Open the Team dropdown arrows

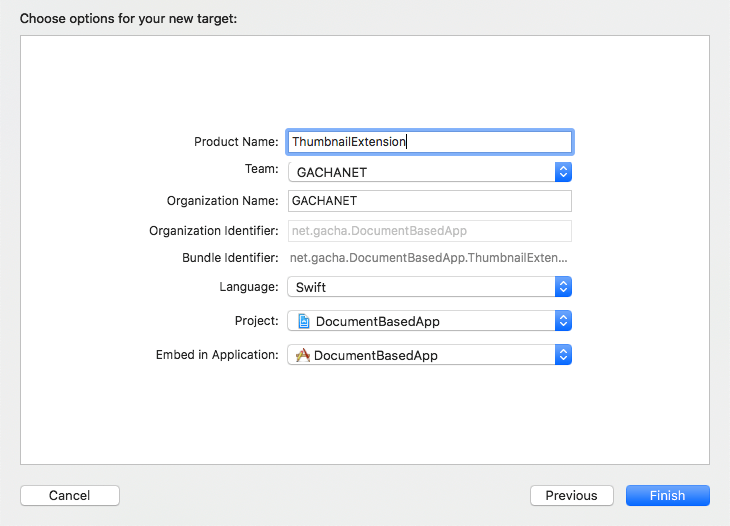[563, 172]
